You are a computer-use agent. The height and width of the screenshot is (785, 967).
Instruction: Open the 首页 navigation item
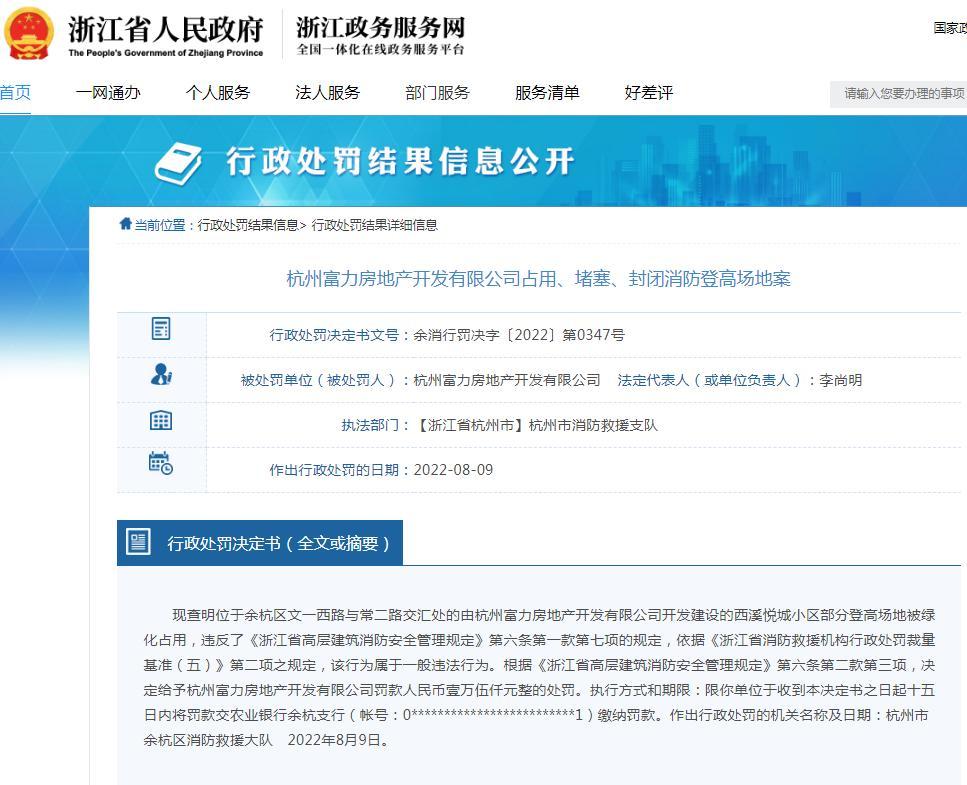click(15, 93)
